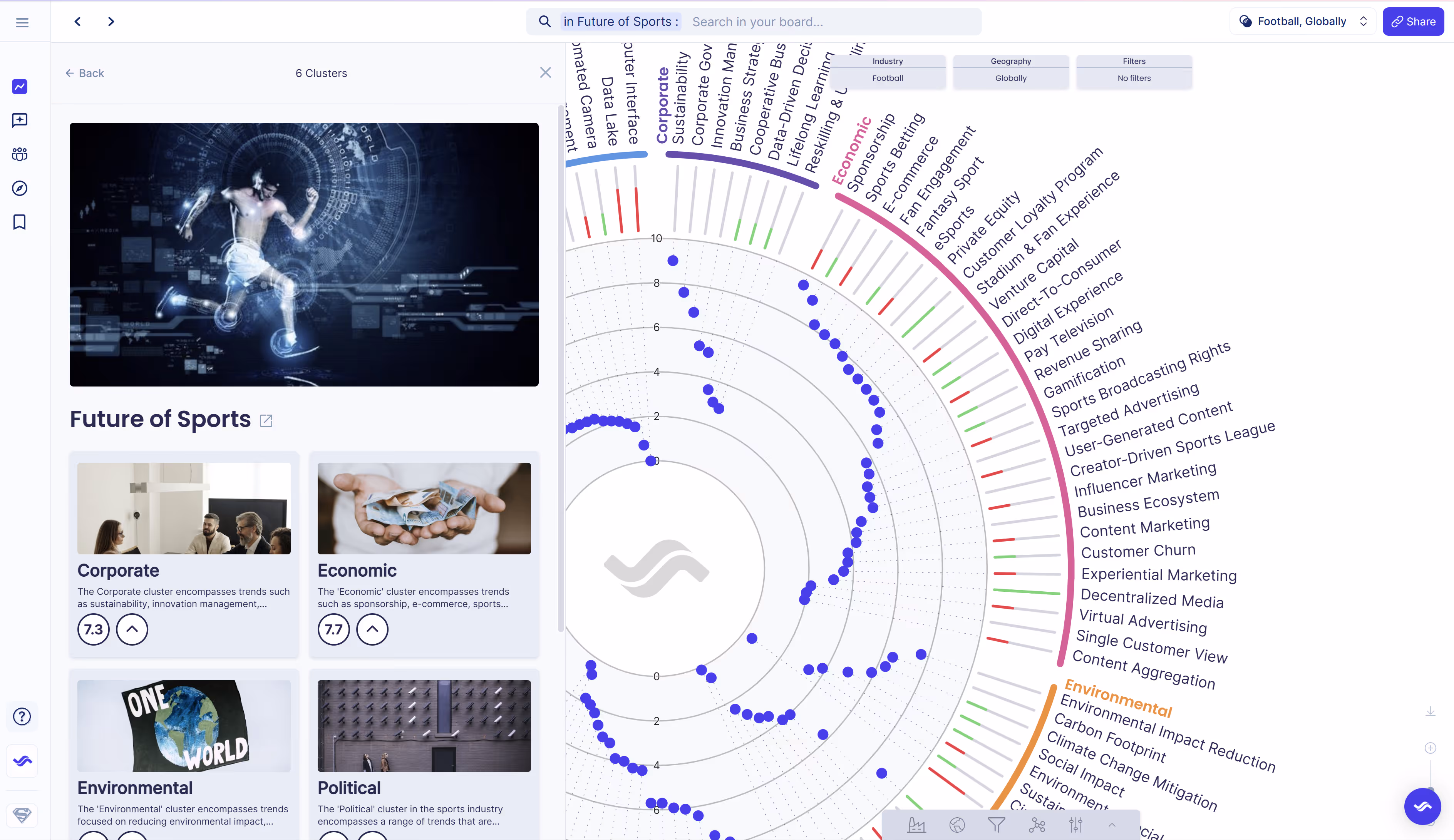The height and width of the screenshot is (840, 1454).
Task: Go back with the left navigation arrow
Action: (77, 21)
